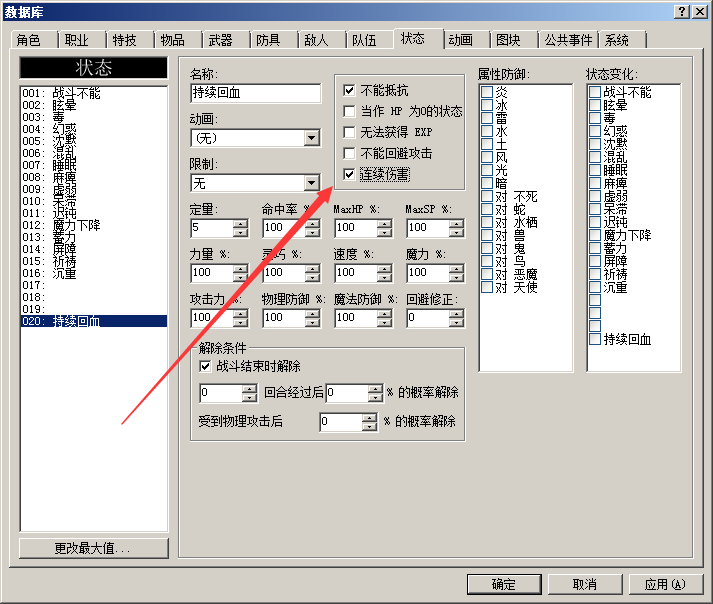Open the 动画 dropdown arrow
Image resolution: width=713 pixels, height=604 pixels.
(x=312, y=138)
